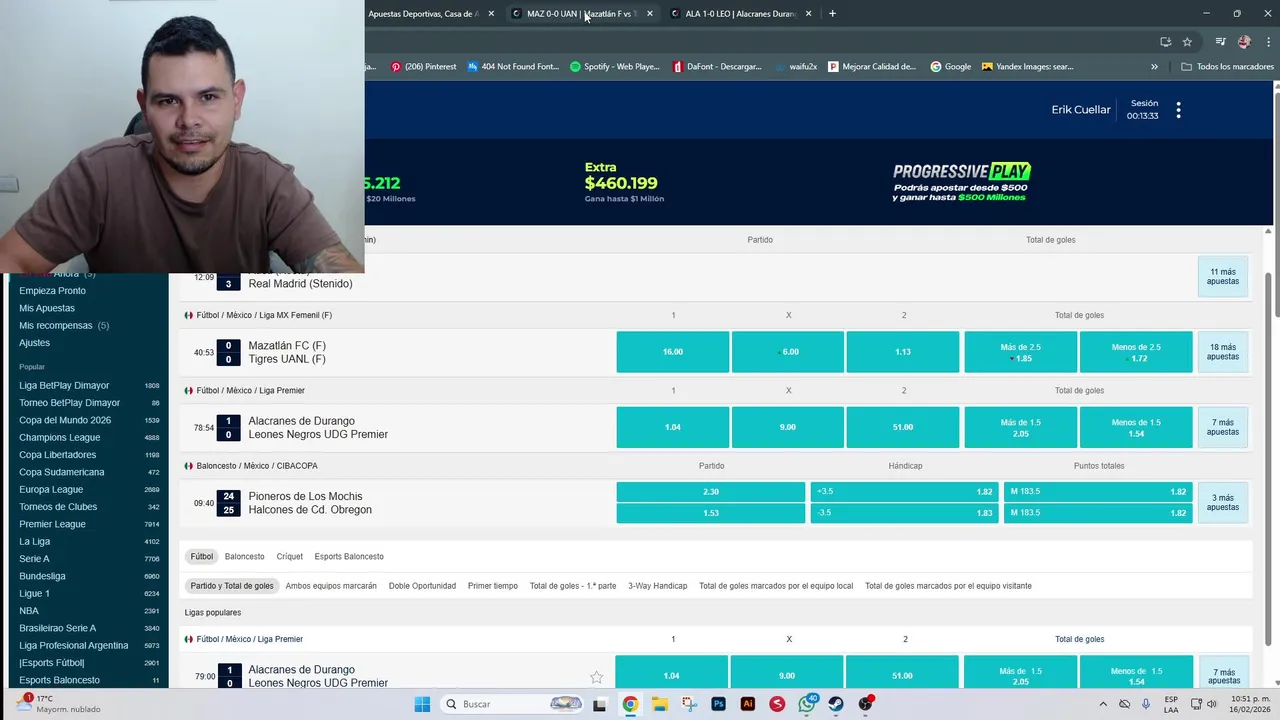This screenshot has height=720, width=1280.
Task: Select the Críquet sport tab
Action: click(x=290, y=557)
